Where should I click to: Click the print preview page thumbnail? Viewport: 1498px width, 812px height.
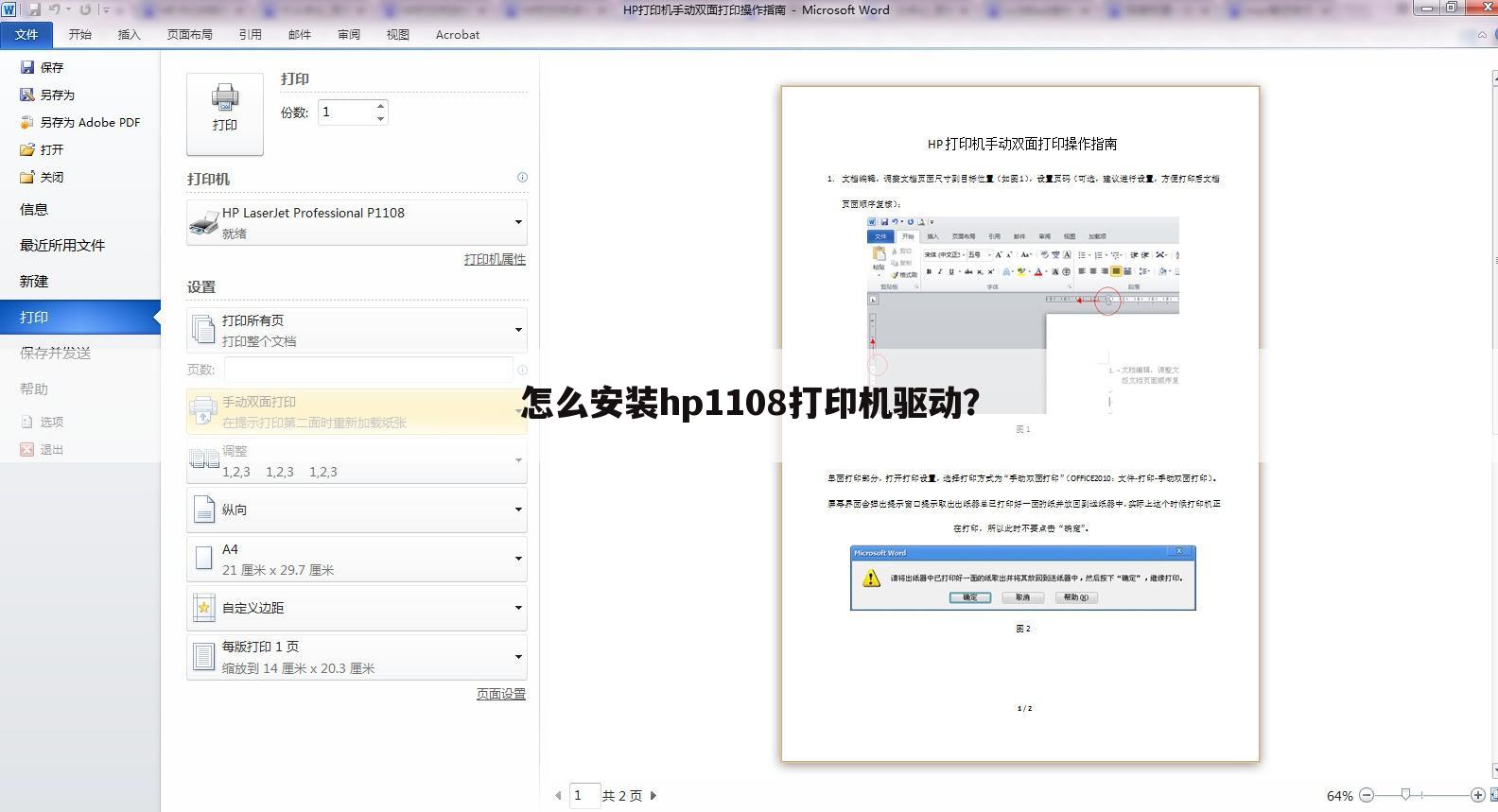[1020, 423]
